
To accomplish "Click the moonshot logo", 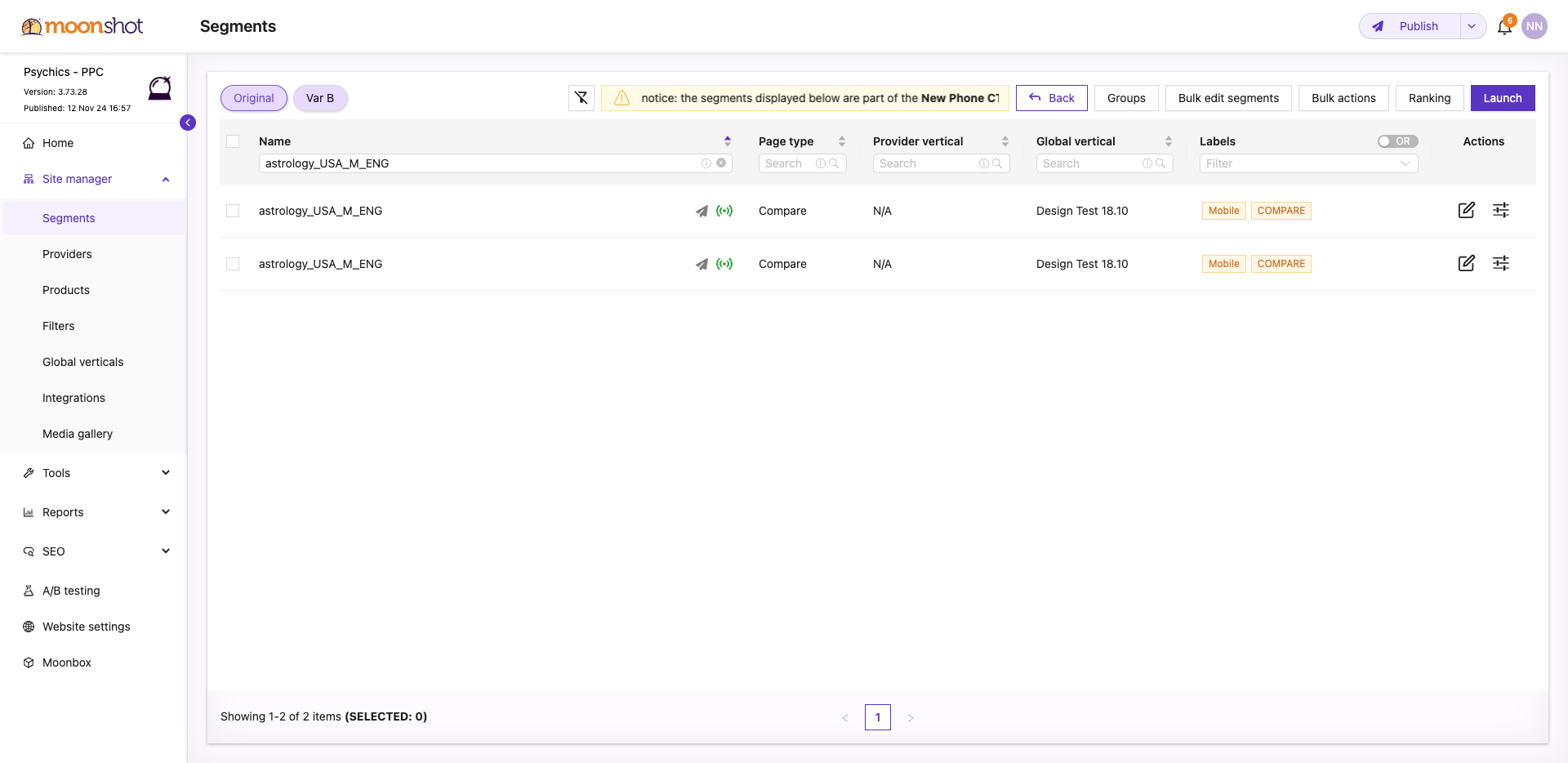I will [82, 26].
